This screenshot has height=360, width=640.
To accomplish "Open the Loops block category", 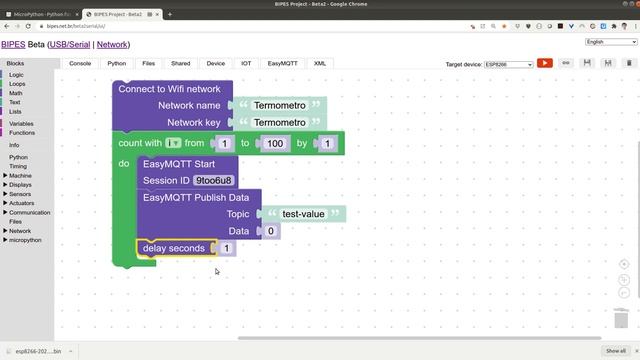I will click(x=17, y=84).
